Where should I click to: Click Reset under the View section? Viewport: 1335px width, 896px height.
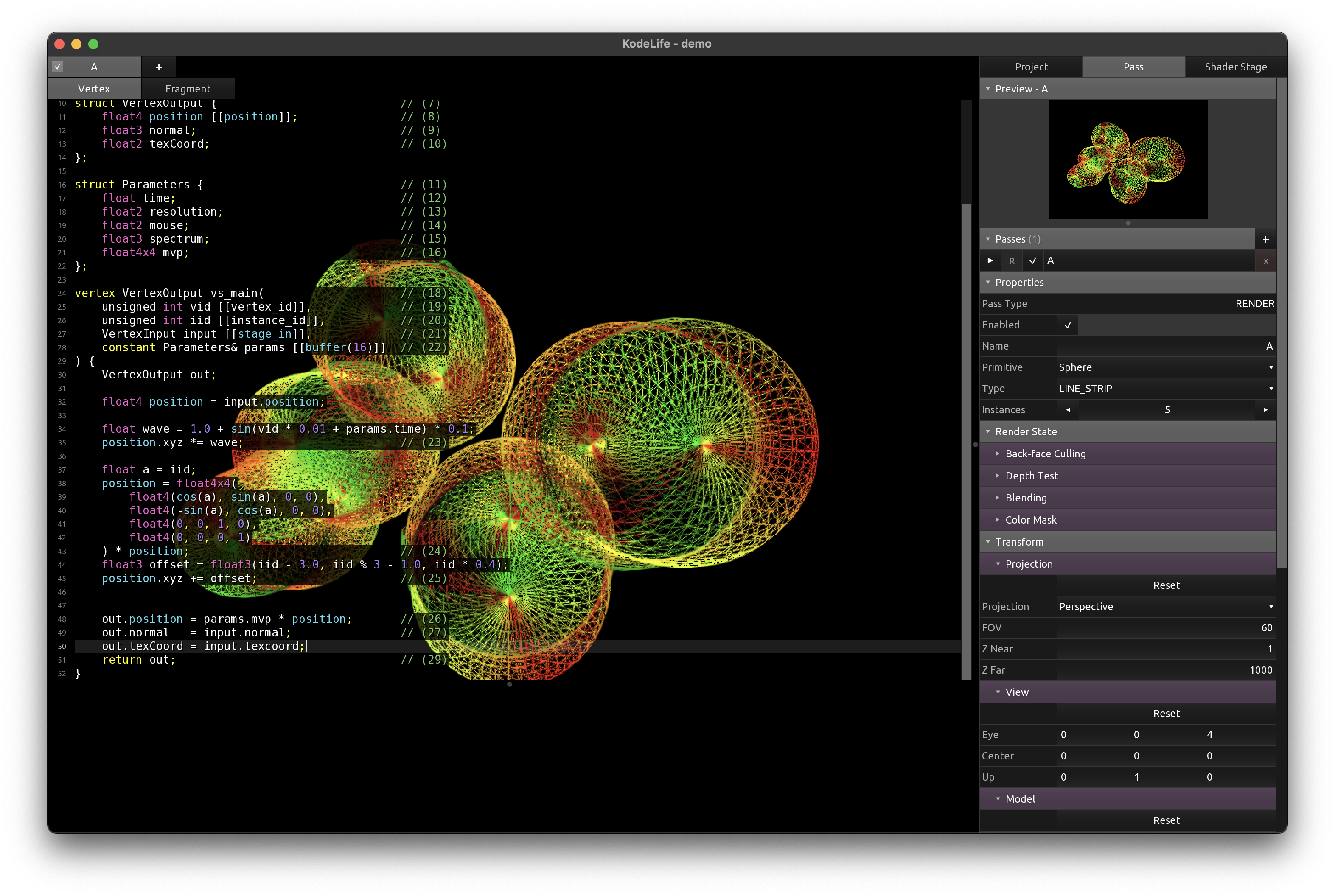tap(1166, 713)
